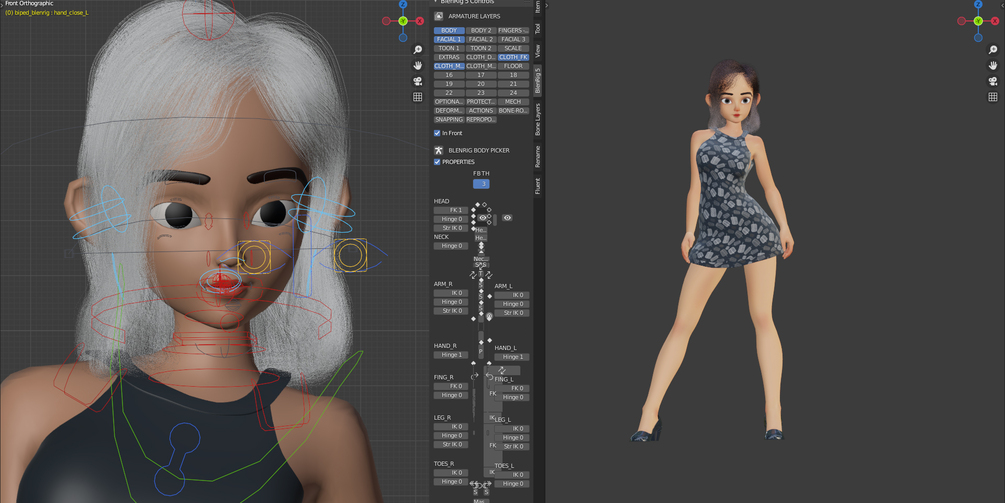Switch perspective grid icon in right viewport
1005x503 pixels.
(x=993, y=97)
